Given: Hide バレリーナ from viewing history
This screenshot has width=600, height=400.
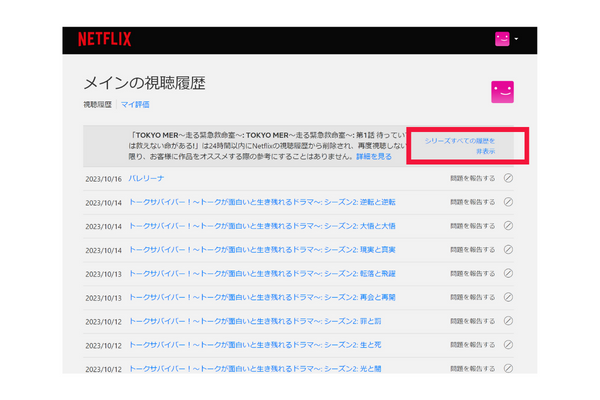Looking at the screenshot, I should tap(508, 178).
